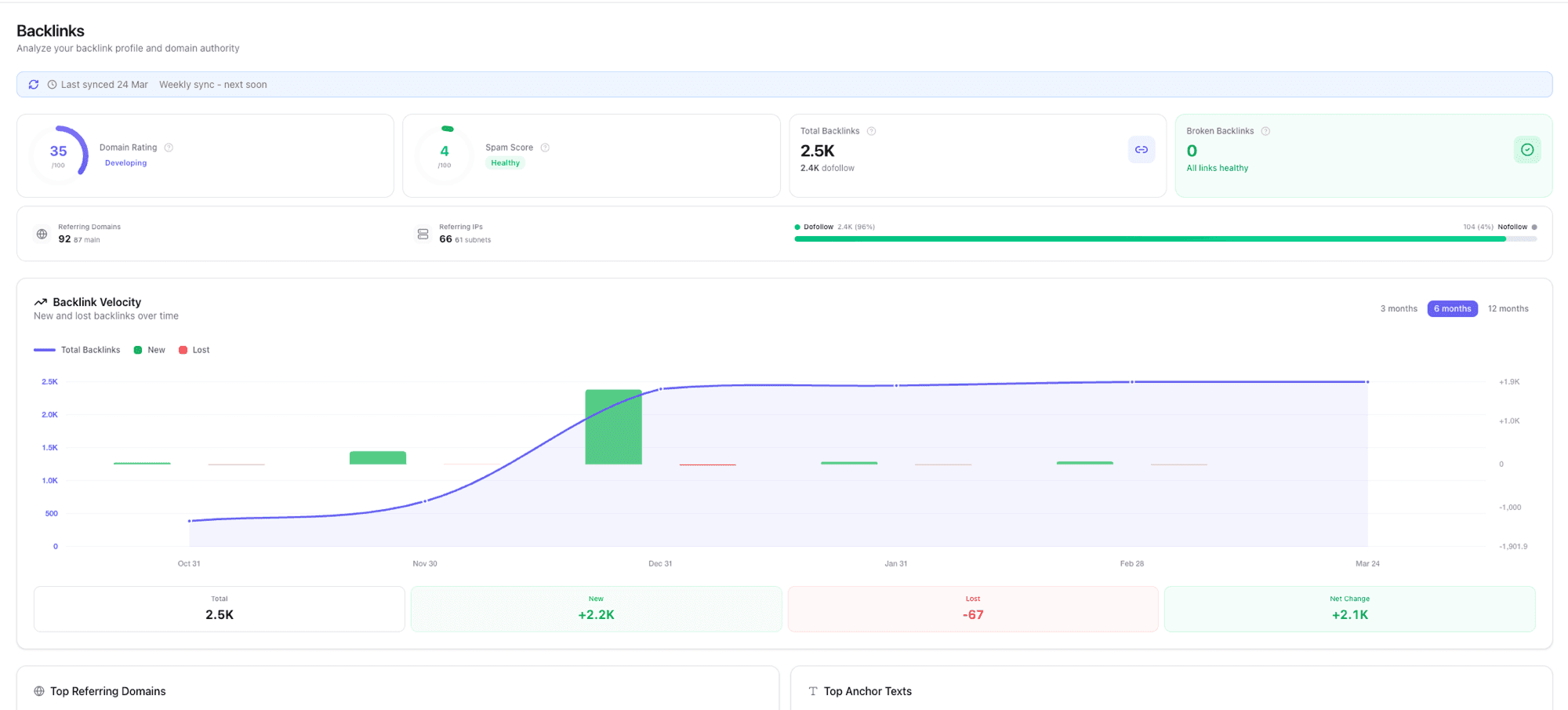The width and height of the screenshot is (1568, 710).
Task: Select the 3 months time range
Action: (x=1398, y=308)
